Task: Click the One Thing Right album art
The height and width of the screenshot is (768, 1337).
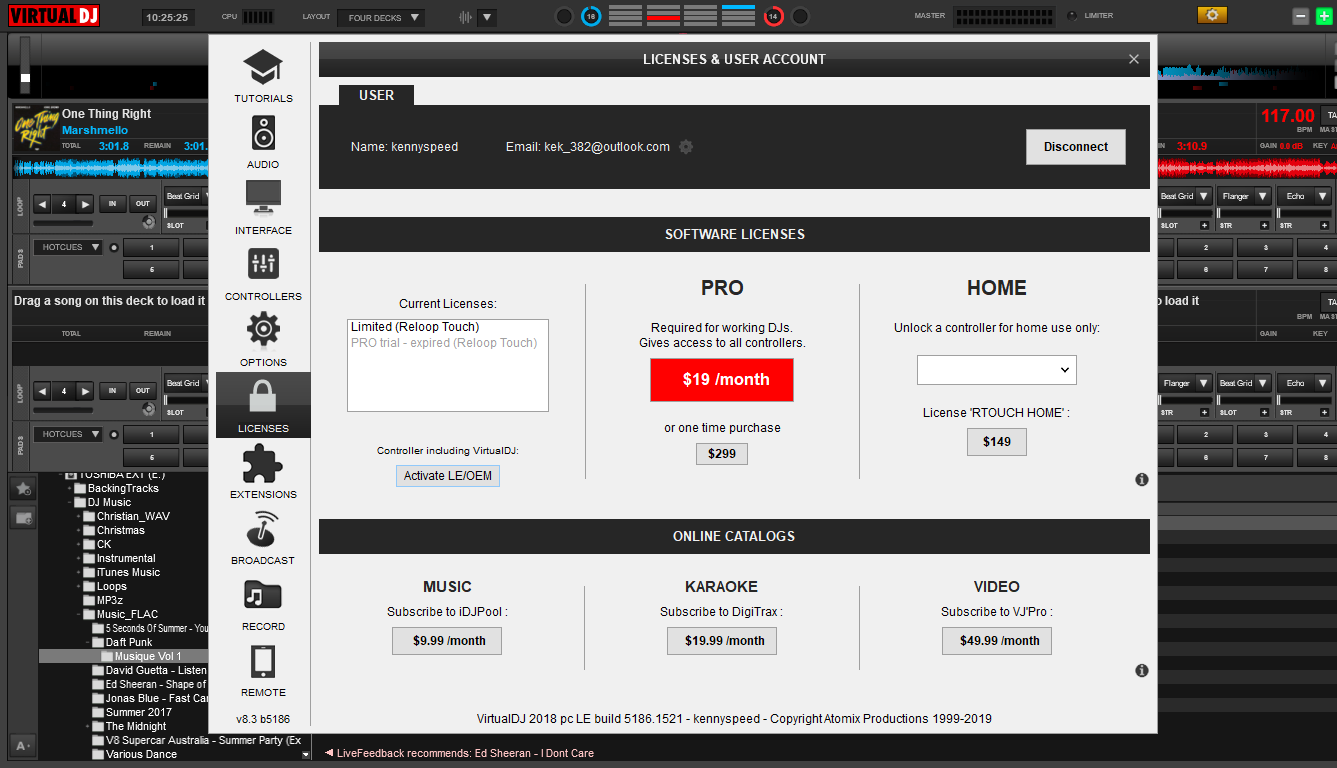Action: tap(35, 129)
